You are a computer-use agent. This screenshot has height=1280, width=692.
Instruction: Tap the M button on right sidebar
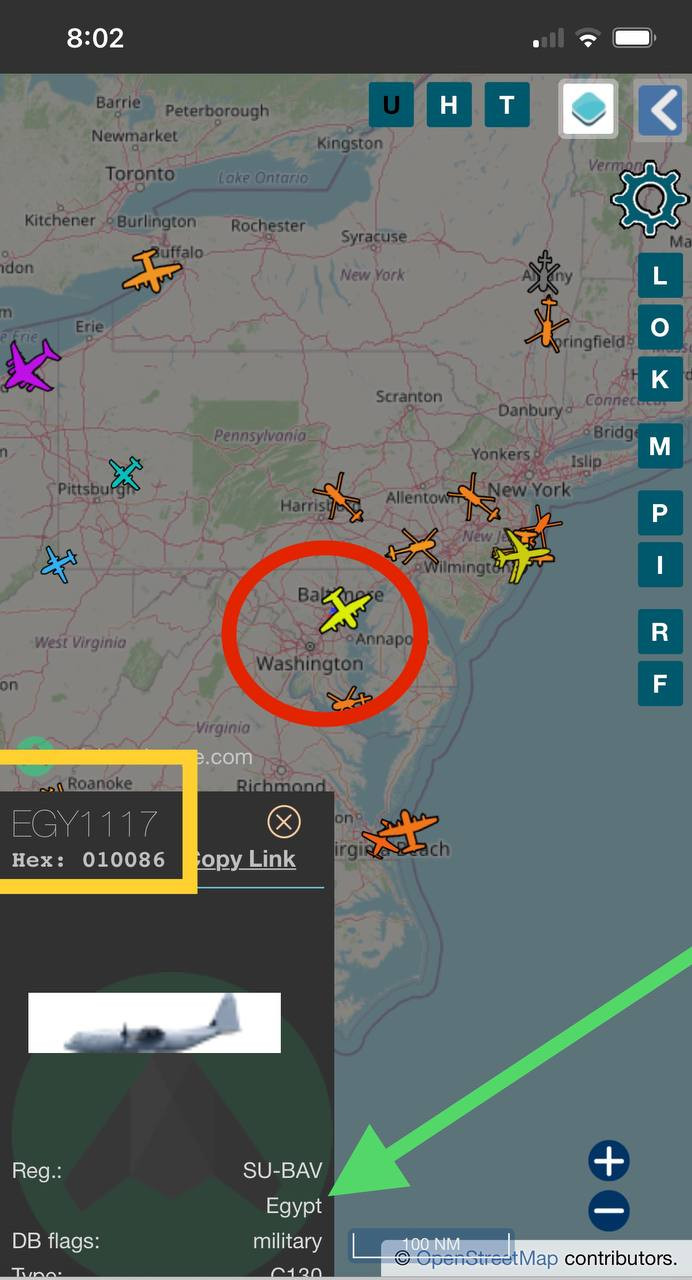coord(660,446)
